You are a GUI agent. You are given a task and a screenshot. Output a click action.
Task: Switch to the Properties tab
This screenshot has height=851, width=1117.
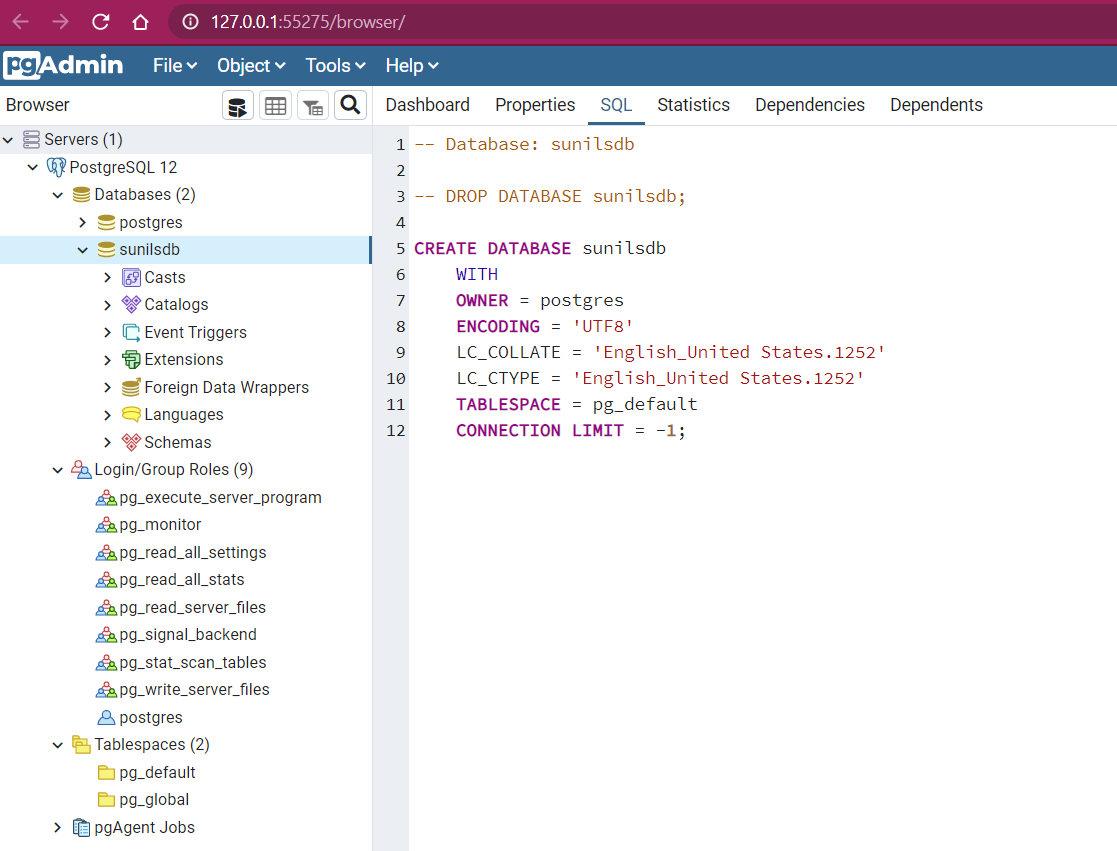[535, 105]
